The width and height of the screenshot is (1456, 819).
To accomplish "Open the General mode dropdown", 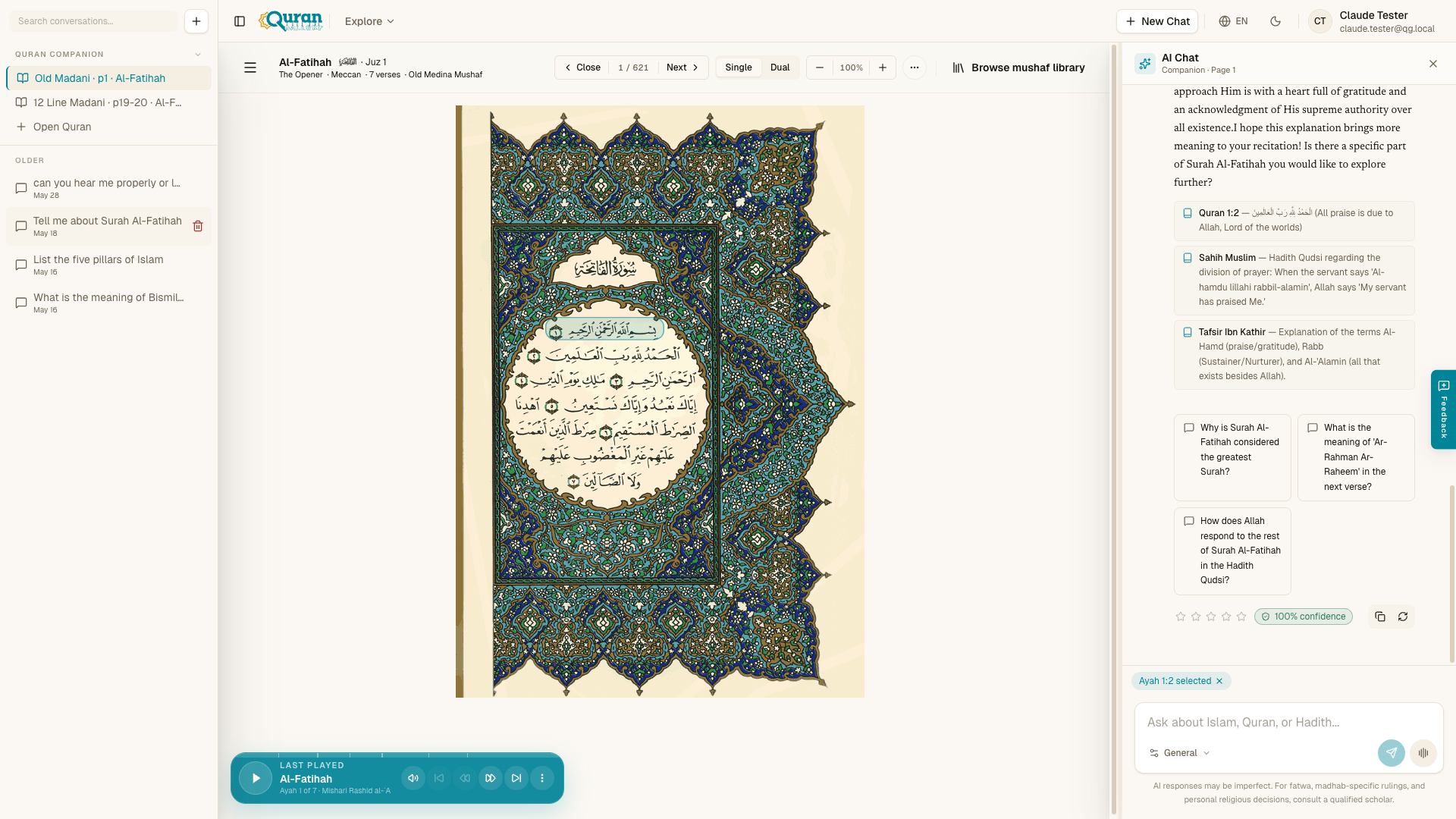I will 1179,753.
